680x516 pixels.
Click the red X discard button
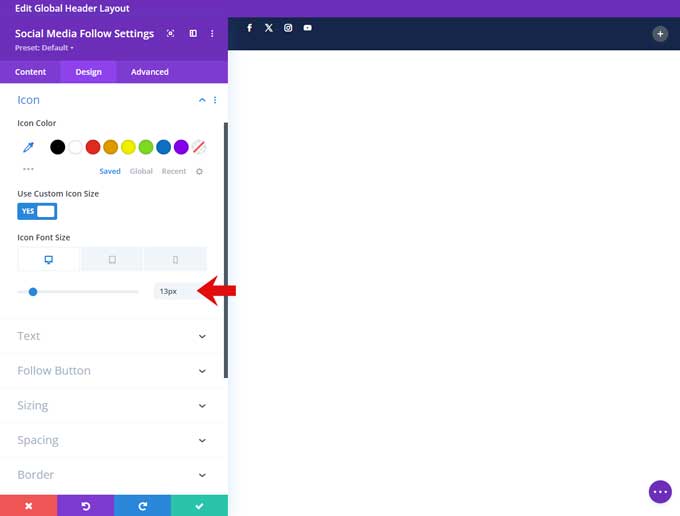click(x=28, y=506)
